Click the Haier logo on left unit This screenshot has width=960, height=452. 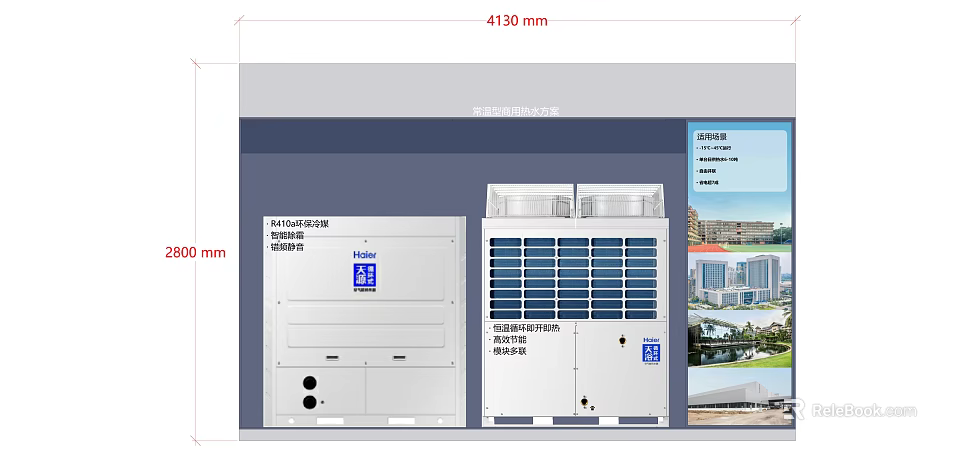click(365, 255)
